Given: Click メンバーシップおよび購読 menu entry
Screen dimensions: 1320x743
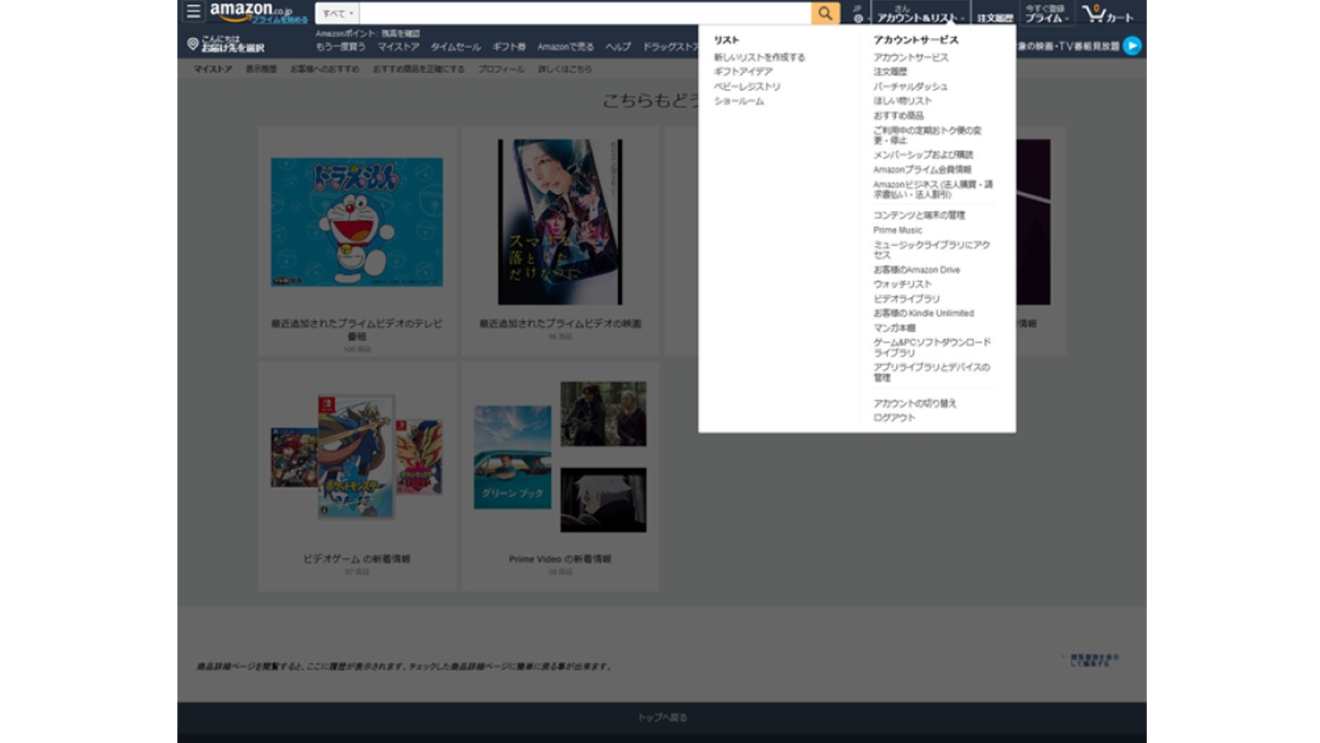Looking at the screenshot, I should (x=923, y=155).
